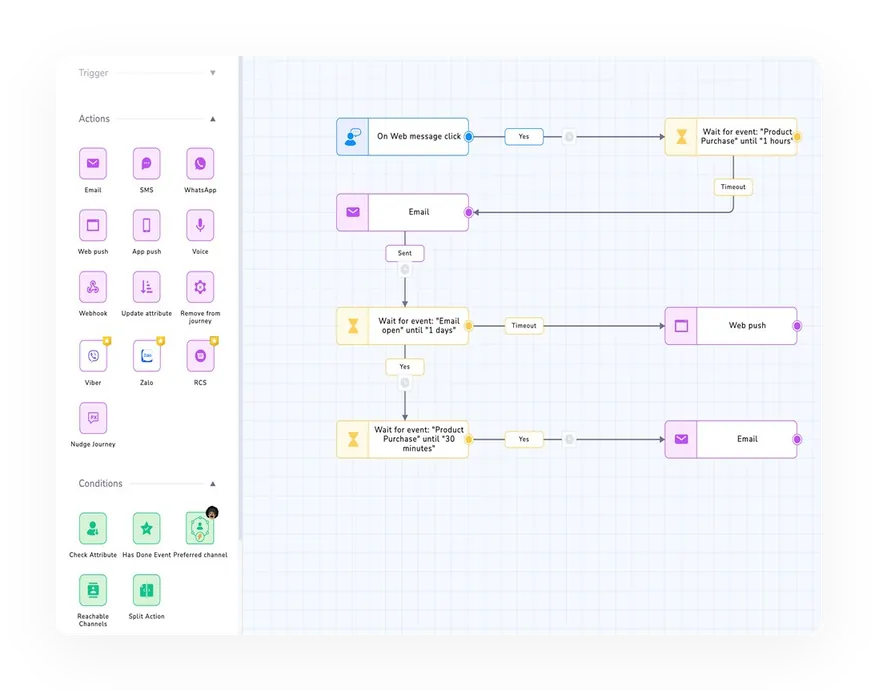
Task: Select the Email node after the 30 minutes wait
Action: click(731, 439)
